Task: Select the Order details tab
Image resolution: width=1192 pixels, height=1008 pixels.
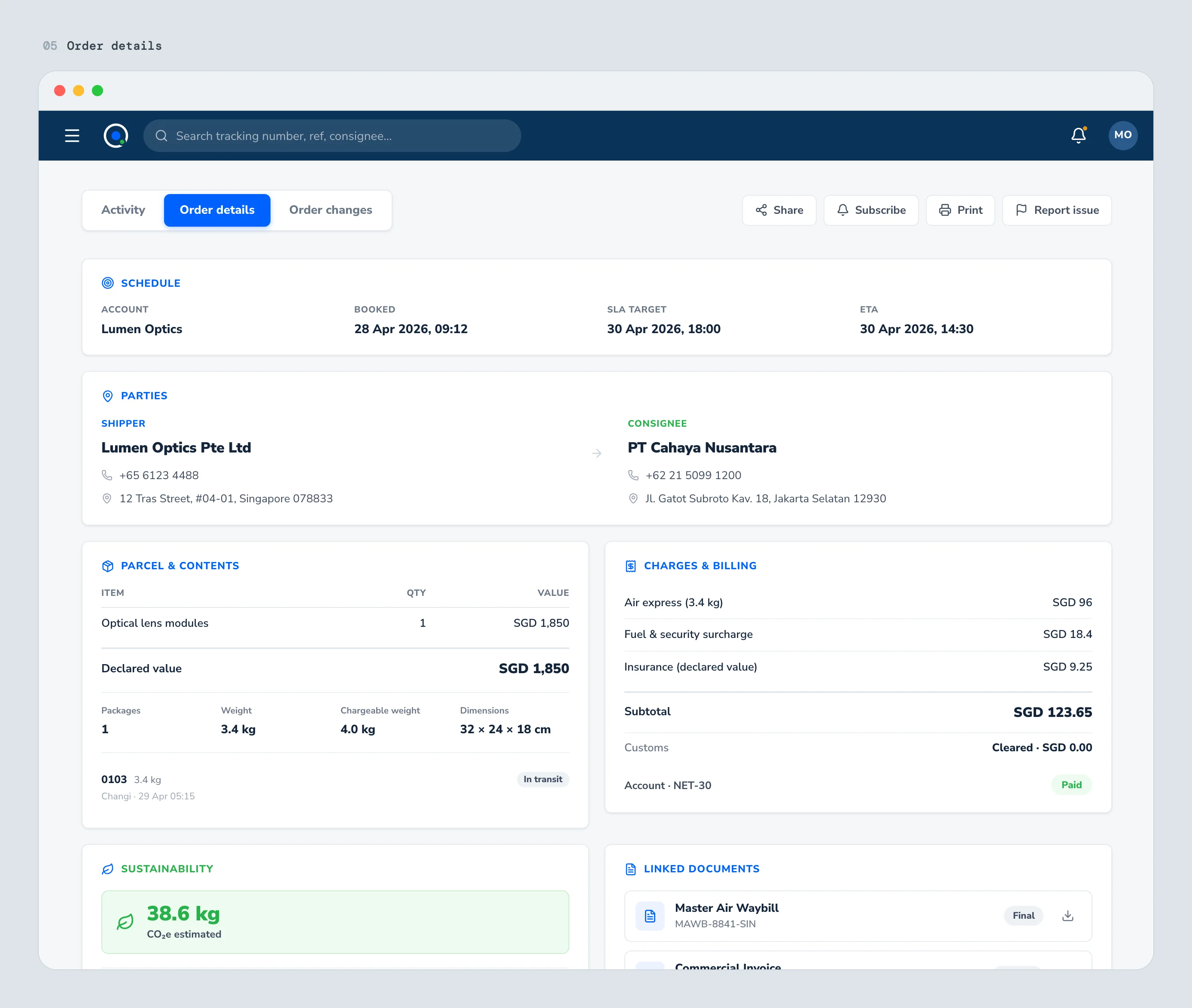Action: (217, 210)
